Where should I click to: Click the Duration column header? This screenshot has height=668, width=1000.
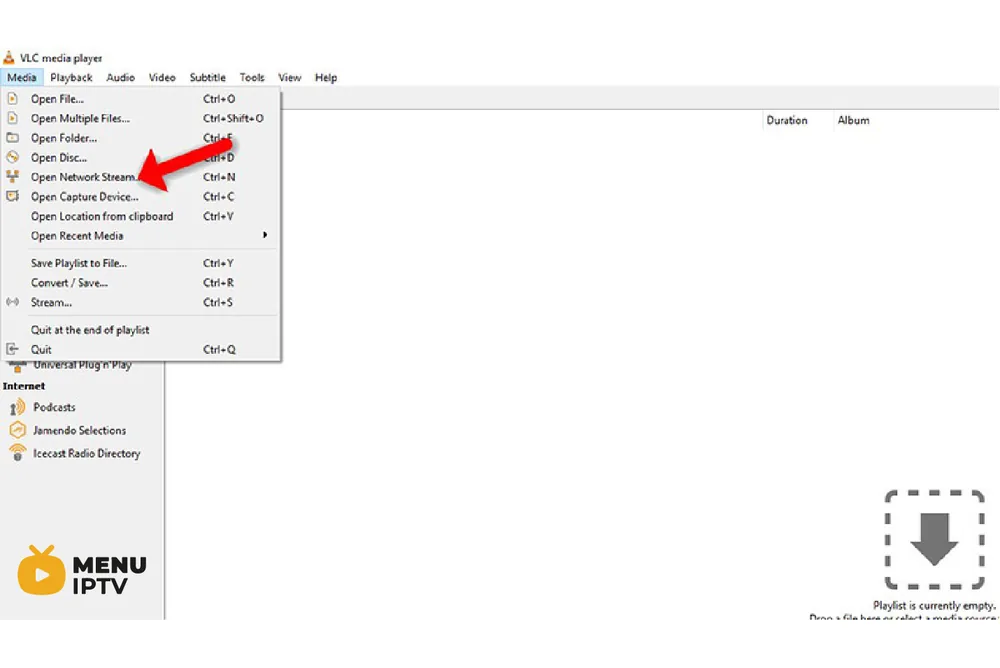point(787,120)
